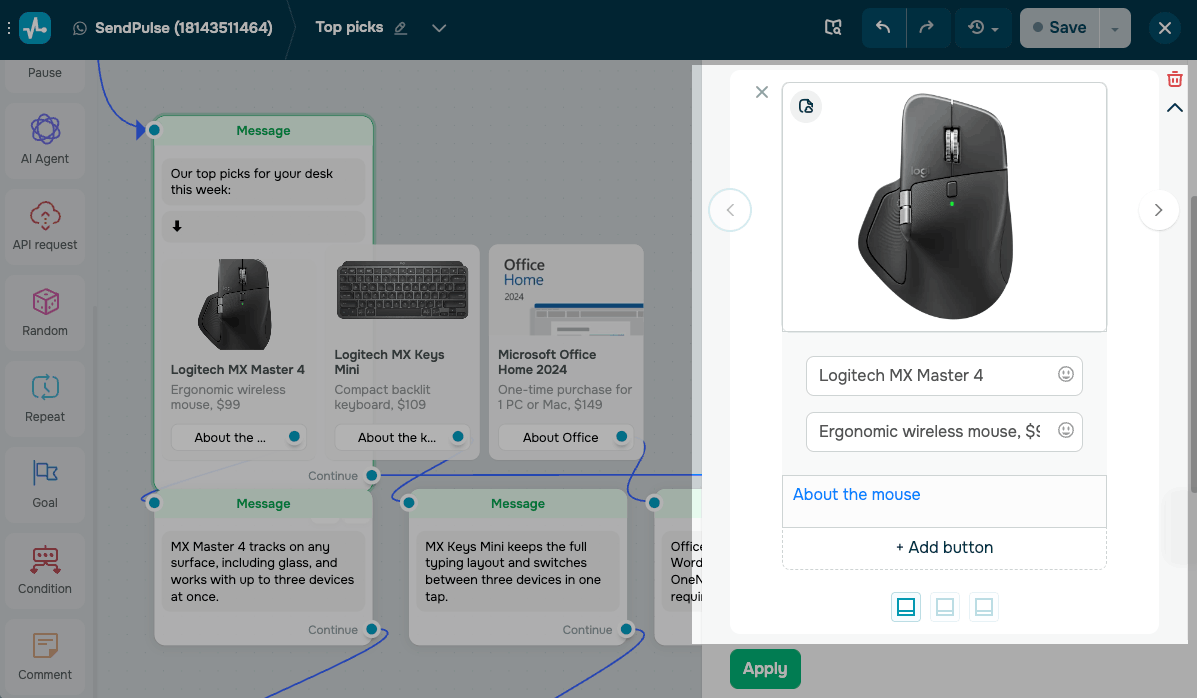1197x698 pixels.
Task: Open the three-dot side menu
Action: coord(8,28)
